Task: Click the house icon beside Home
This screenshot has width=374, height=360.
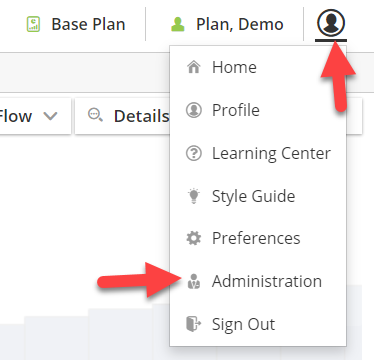Action: click(x=194, y=67)
